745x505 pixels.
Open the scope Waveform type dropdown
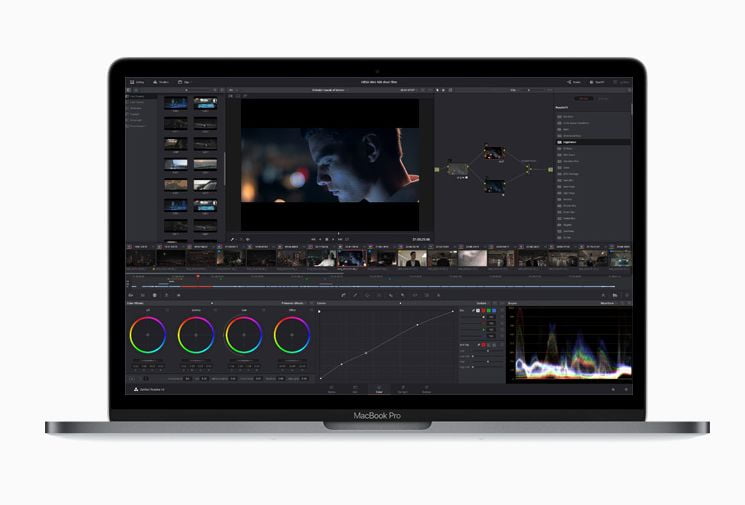point(610,303)
